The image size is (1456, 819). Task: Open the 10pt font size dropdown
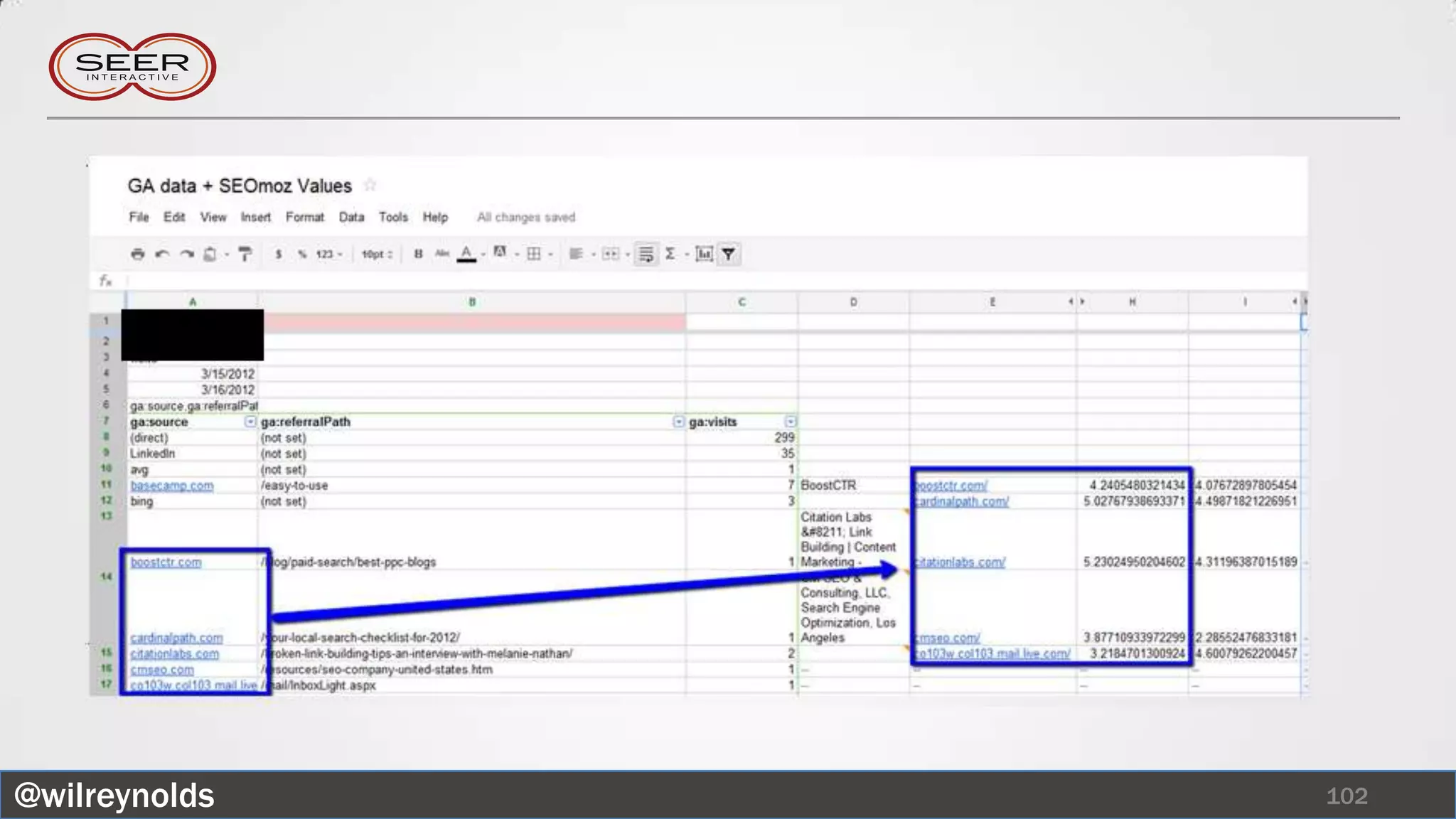pyautogui.click(x=377, y=254)
